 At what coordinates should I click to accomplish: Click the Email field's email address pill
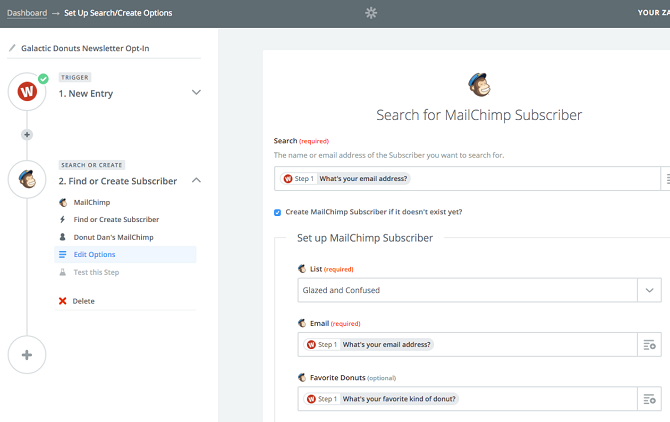pyautogui.click(x=369, y=345)
